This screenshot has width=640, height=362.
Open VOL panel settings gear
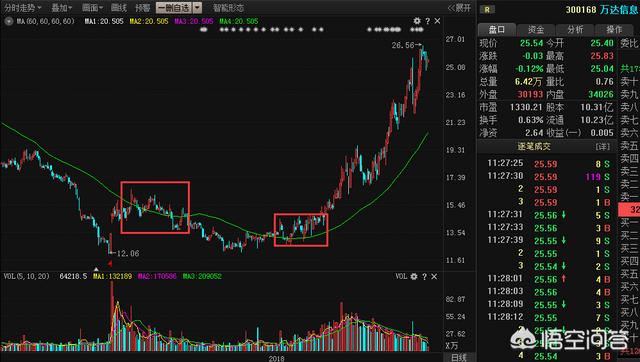point(414,276)
